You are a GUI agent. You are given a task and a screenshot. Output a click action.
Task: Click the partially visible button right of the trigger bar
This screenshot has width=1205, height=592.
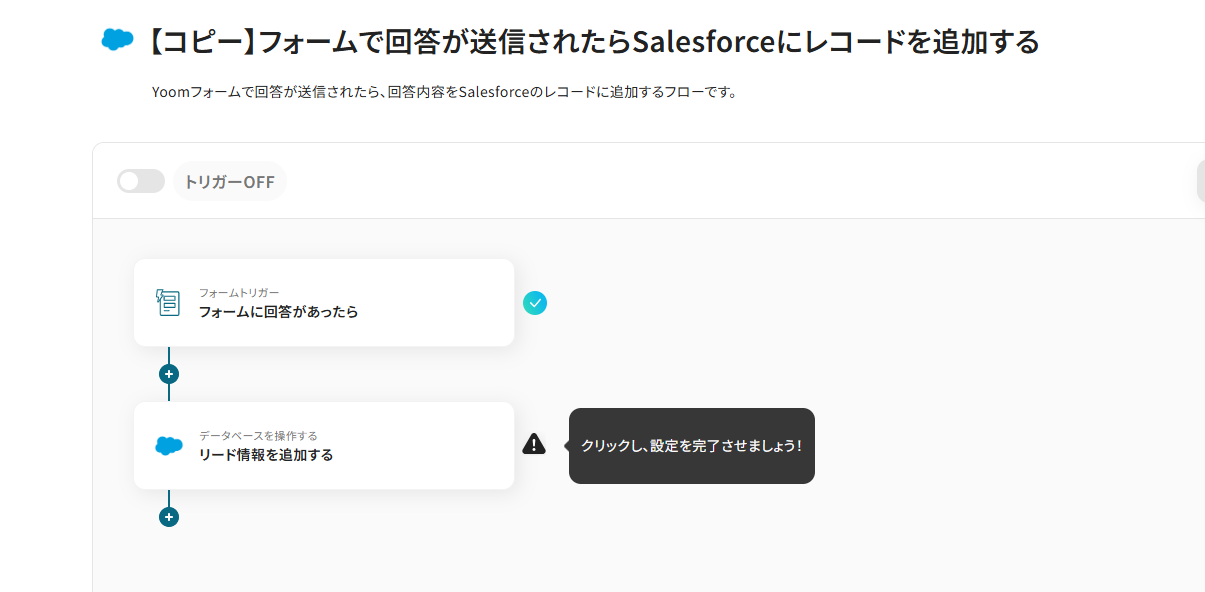tap(1200, 181)
